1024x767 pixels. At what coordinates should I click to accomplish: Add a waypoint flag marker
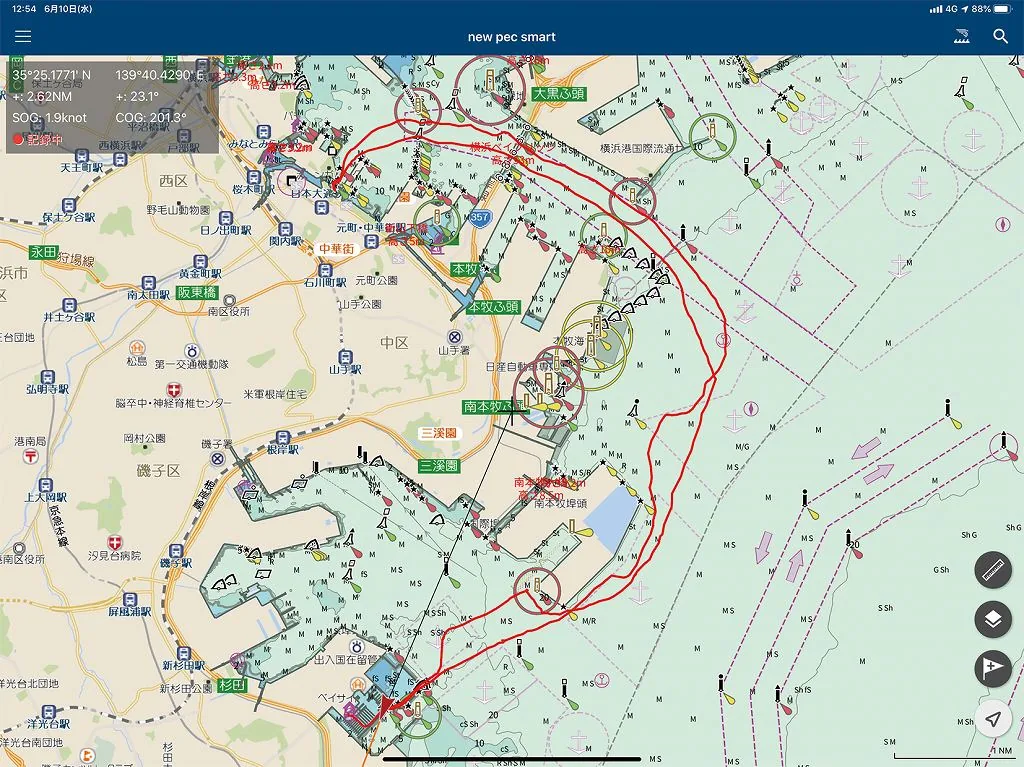pyautogui.click(x=993, y=668)
